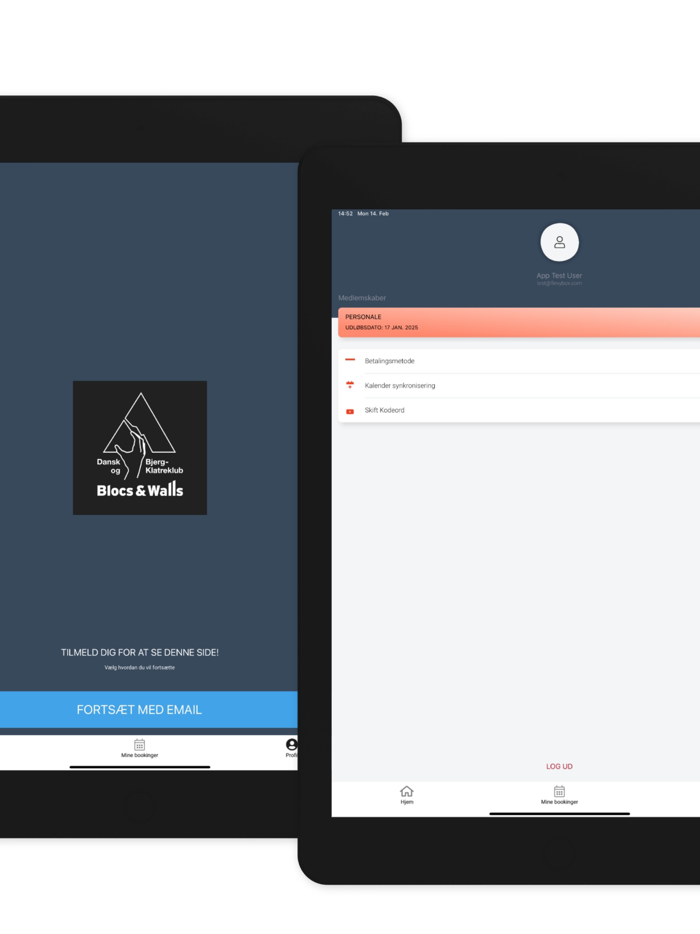
Task: Go to Hjem tab on right tablet
Action: (407, 795)
